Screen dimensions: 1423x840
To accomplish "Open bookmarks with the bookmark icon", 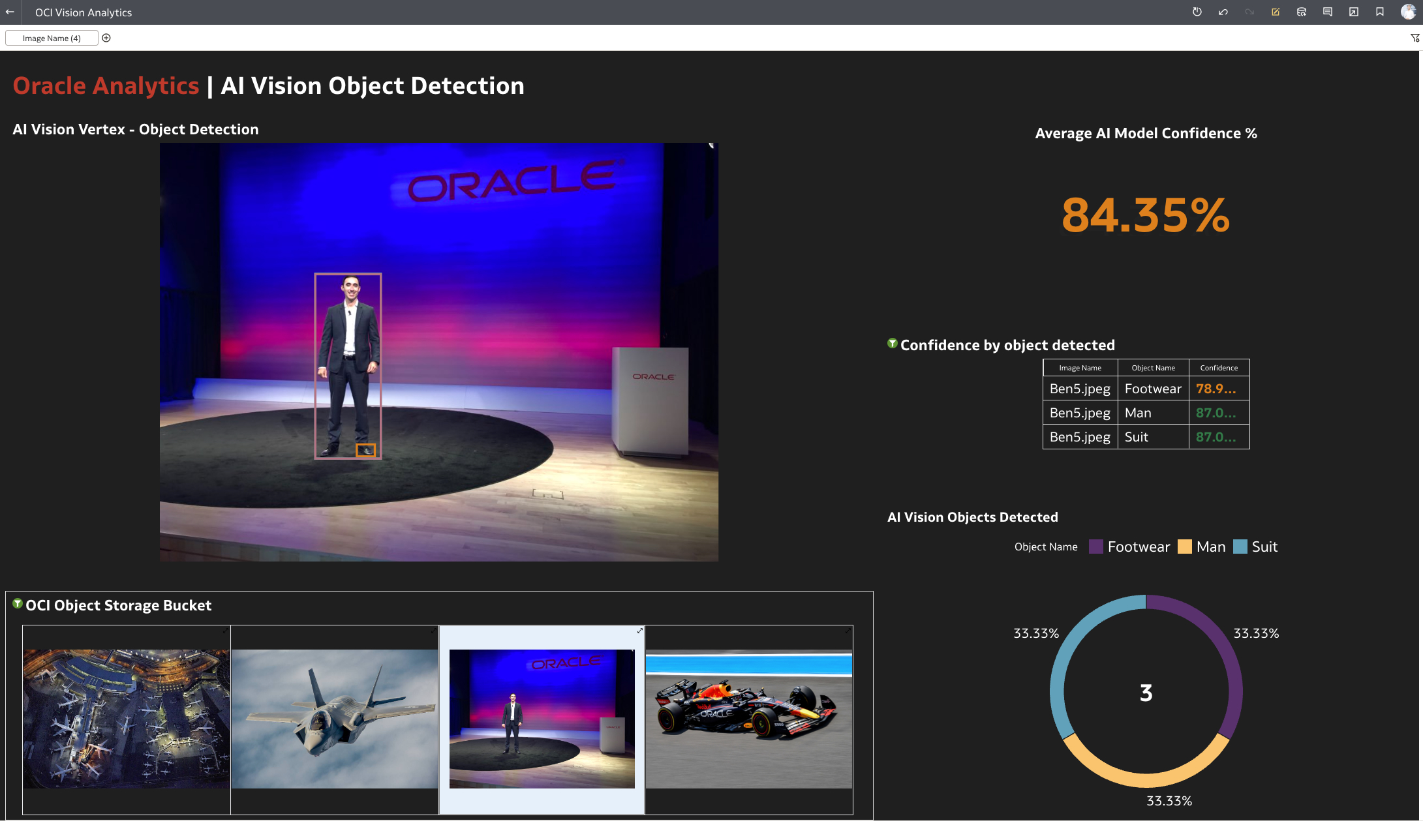I will pyautogui.click(x=1380, y=12).
